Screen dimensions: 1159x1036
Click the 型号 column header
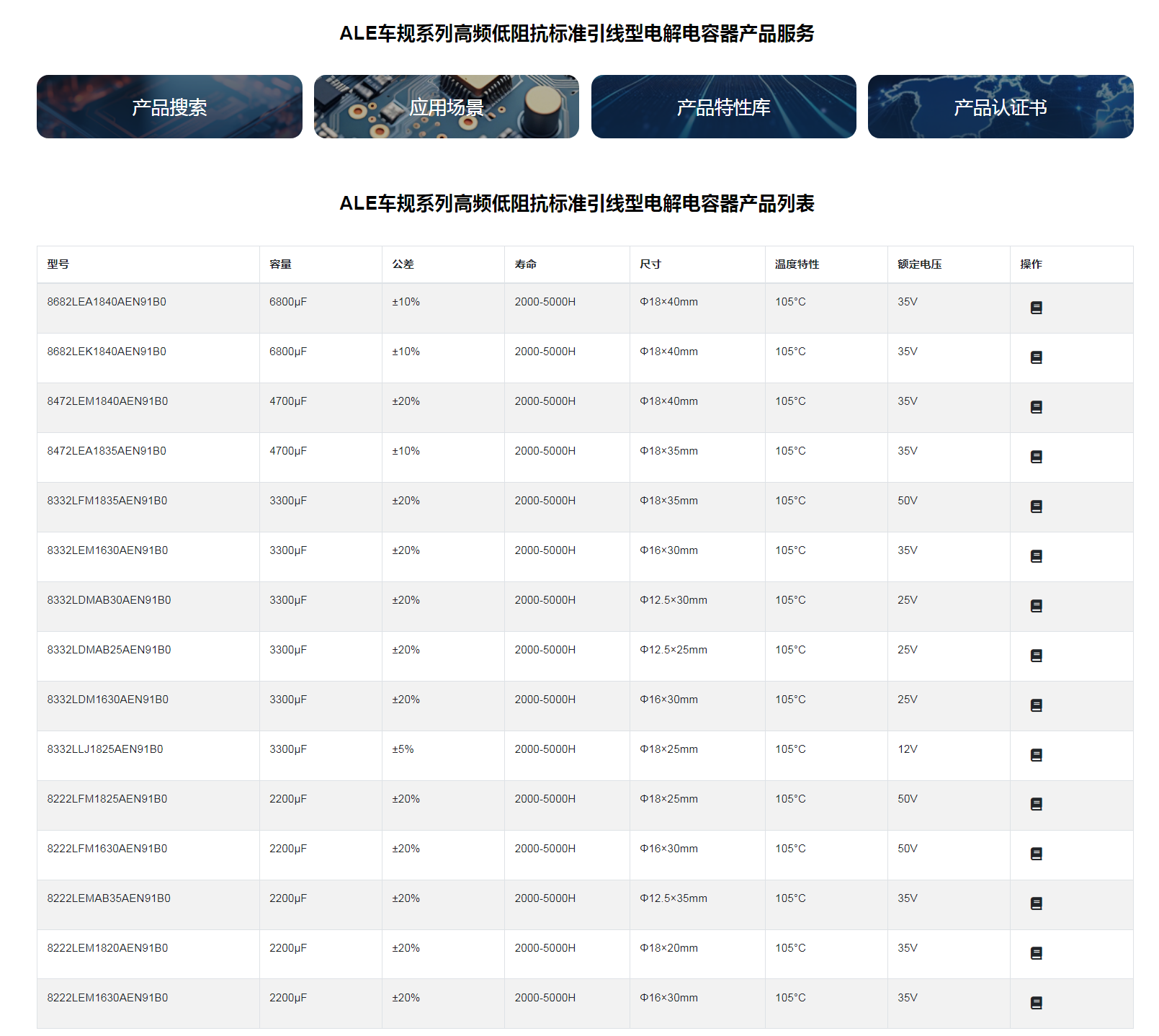58,264
